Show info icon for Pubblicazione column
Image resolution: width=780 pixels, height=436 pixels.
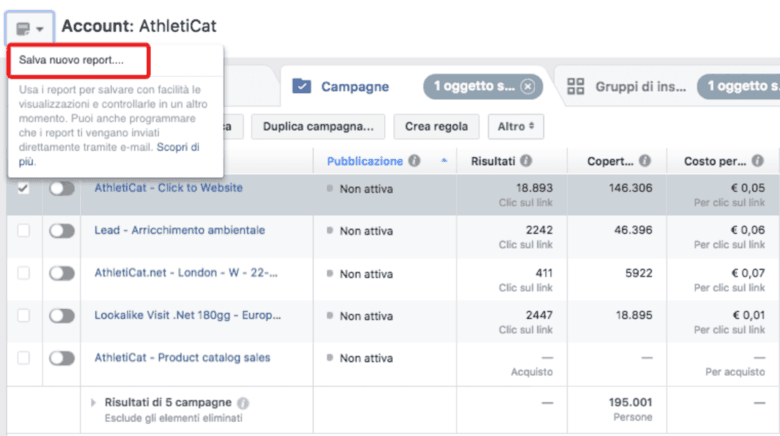click(x=414, y=161)
